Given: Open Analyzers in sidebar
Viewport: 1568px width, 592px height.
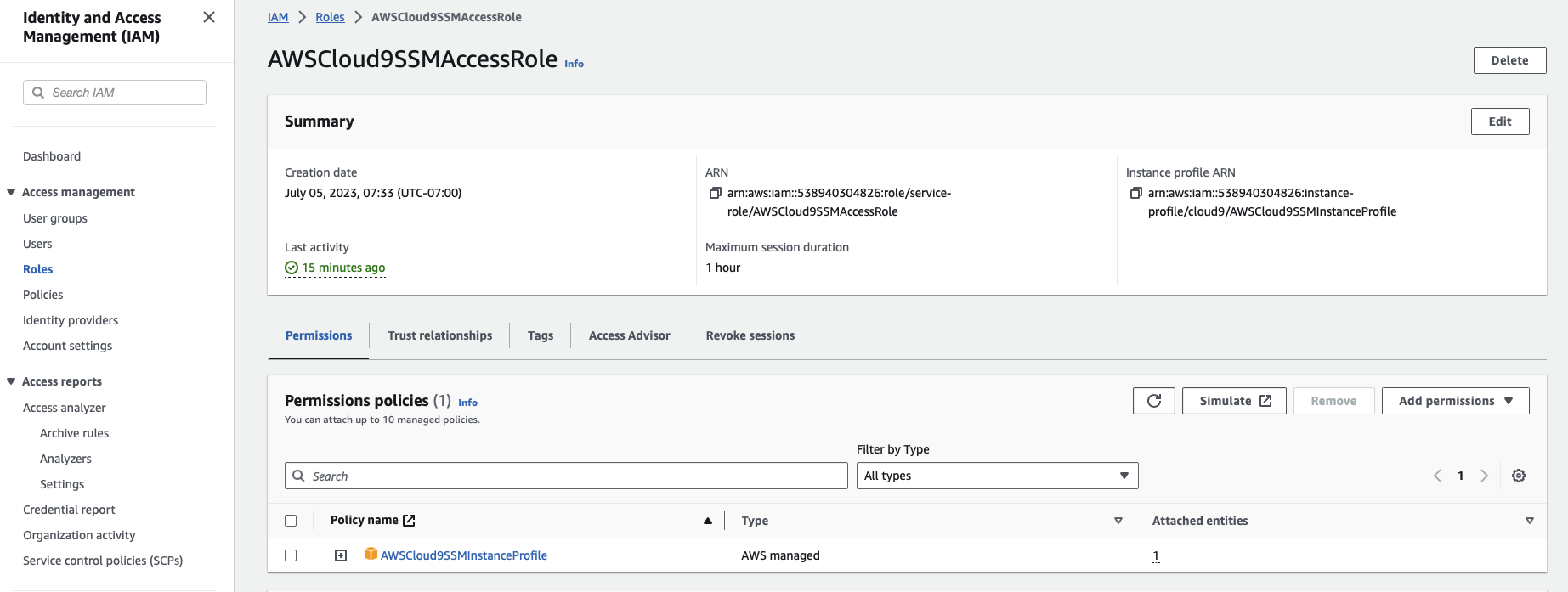Looking at the screenshot, I should coord(65,459).
